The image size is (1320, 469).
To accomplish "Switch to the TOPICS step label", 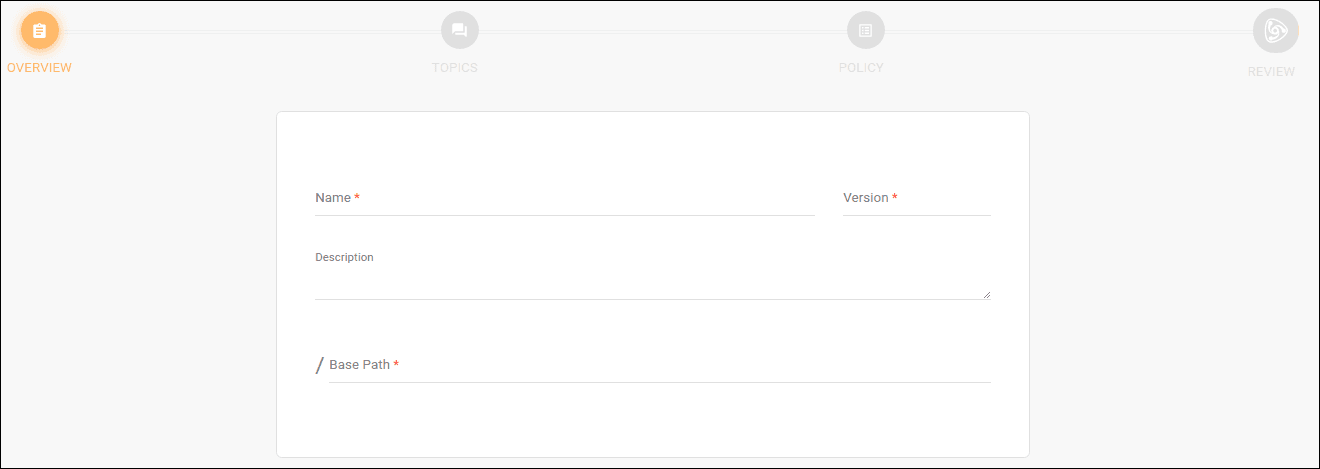I will click(x=455, y=68).
